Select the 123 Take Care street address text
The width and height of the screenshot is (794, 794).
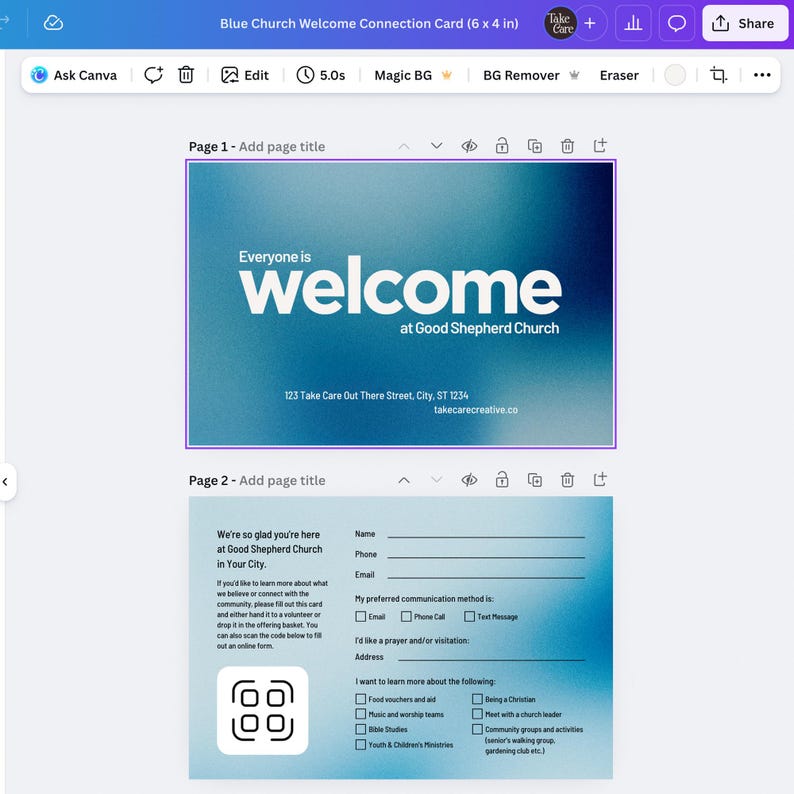[376, 395]
